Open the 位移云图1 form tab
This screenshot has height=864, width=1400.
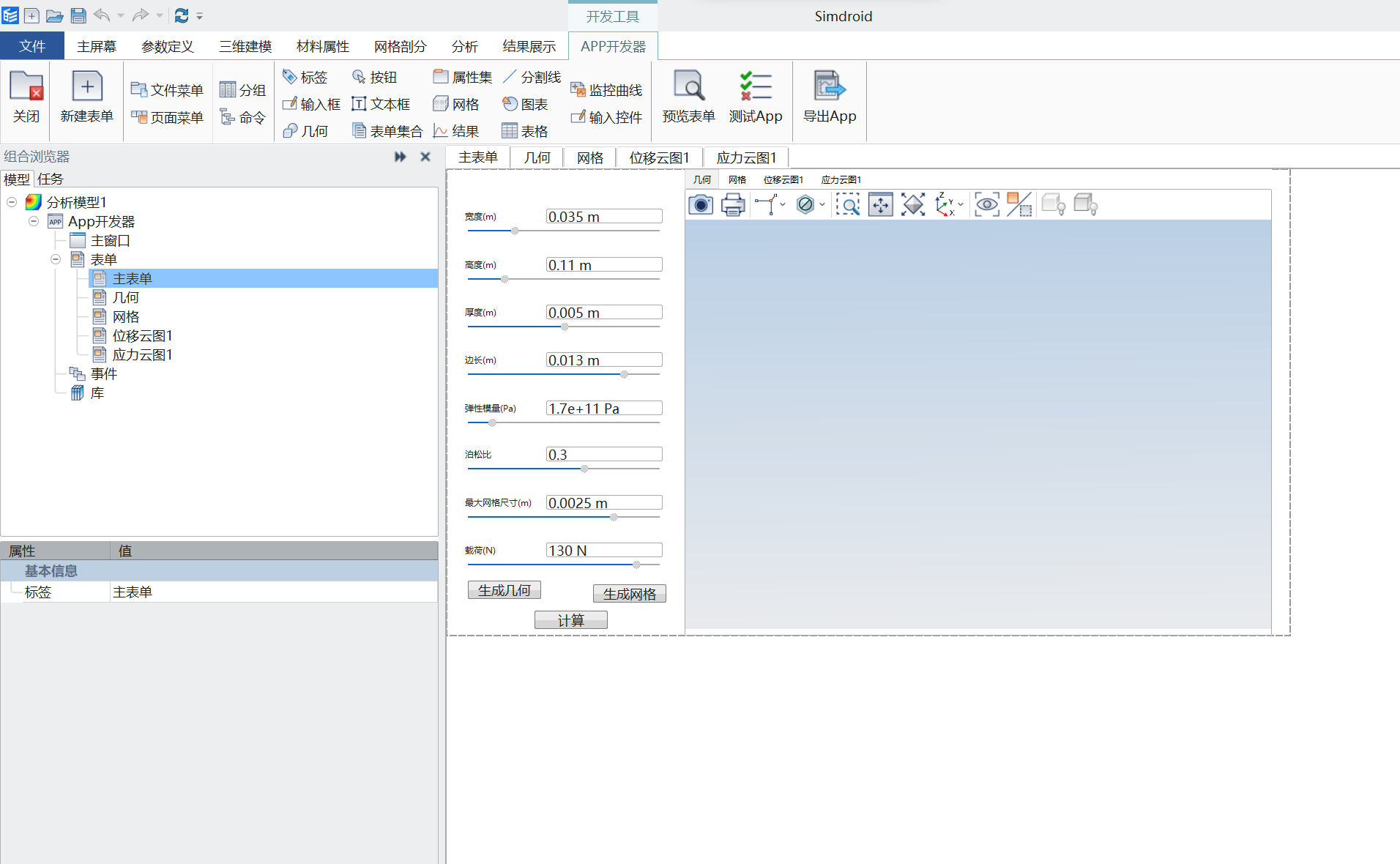(x=659, y=157)
